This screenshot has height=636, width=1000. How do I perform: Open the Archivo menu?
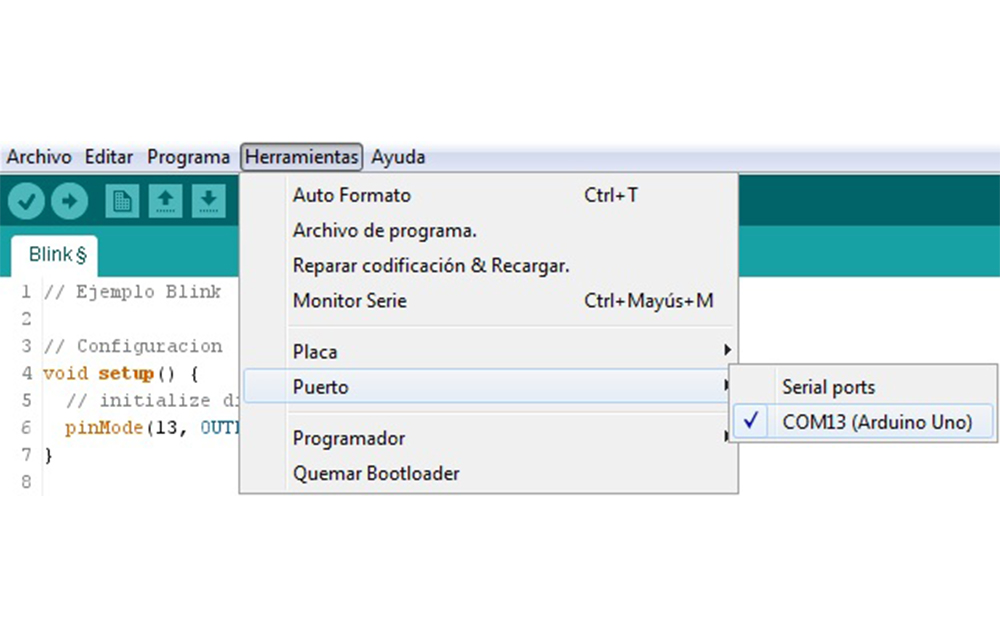39,157
